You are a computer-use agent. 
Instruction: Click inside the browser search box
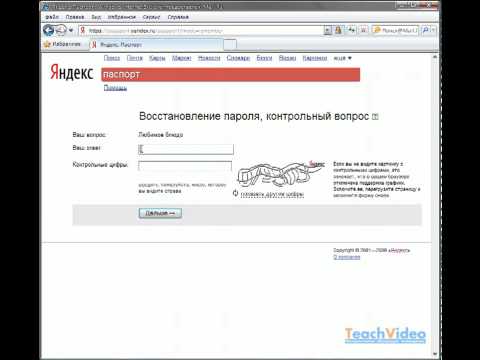point(396,30)
